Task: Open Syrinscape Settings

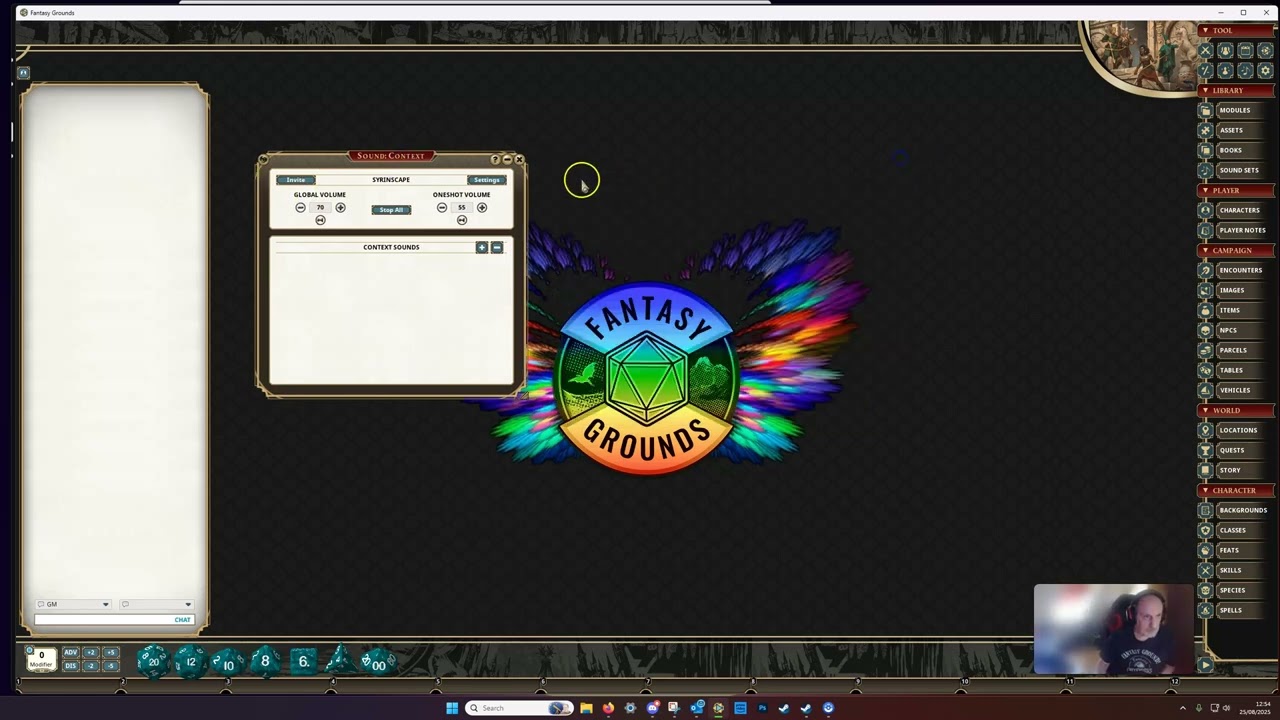Action: tap(487, 180)
